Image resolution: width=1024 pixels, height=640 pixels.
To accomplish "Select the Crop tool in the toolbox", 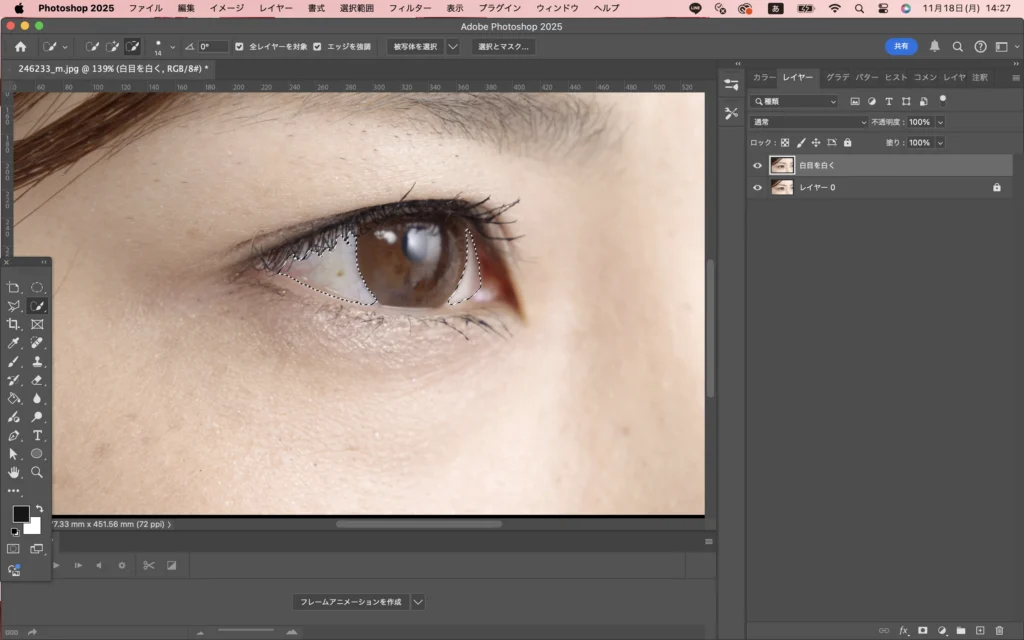I will tap(14, 325).
